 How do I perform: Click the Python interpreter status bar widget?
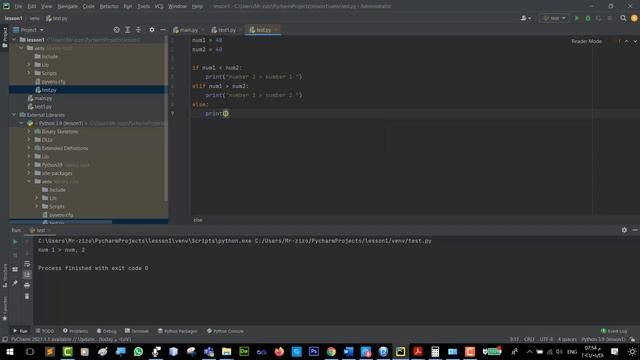[603, 340]
